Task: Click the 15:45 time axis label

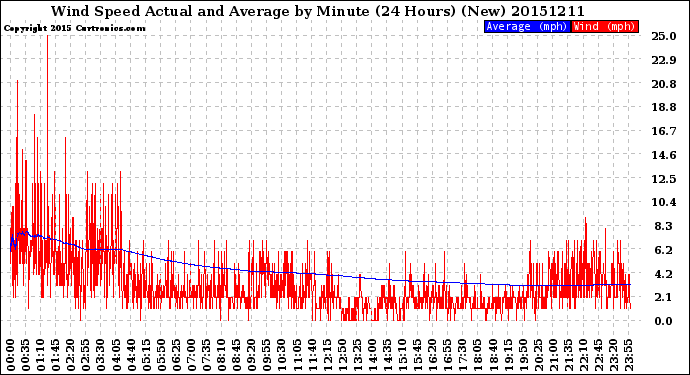Action: click(x=418, y=355)
